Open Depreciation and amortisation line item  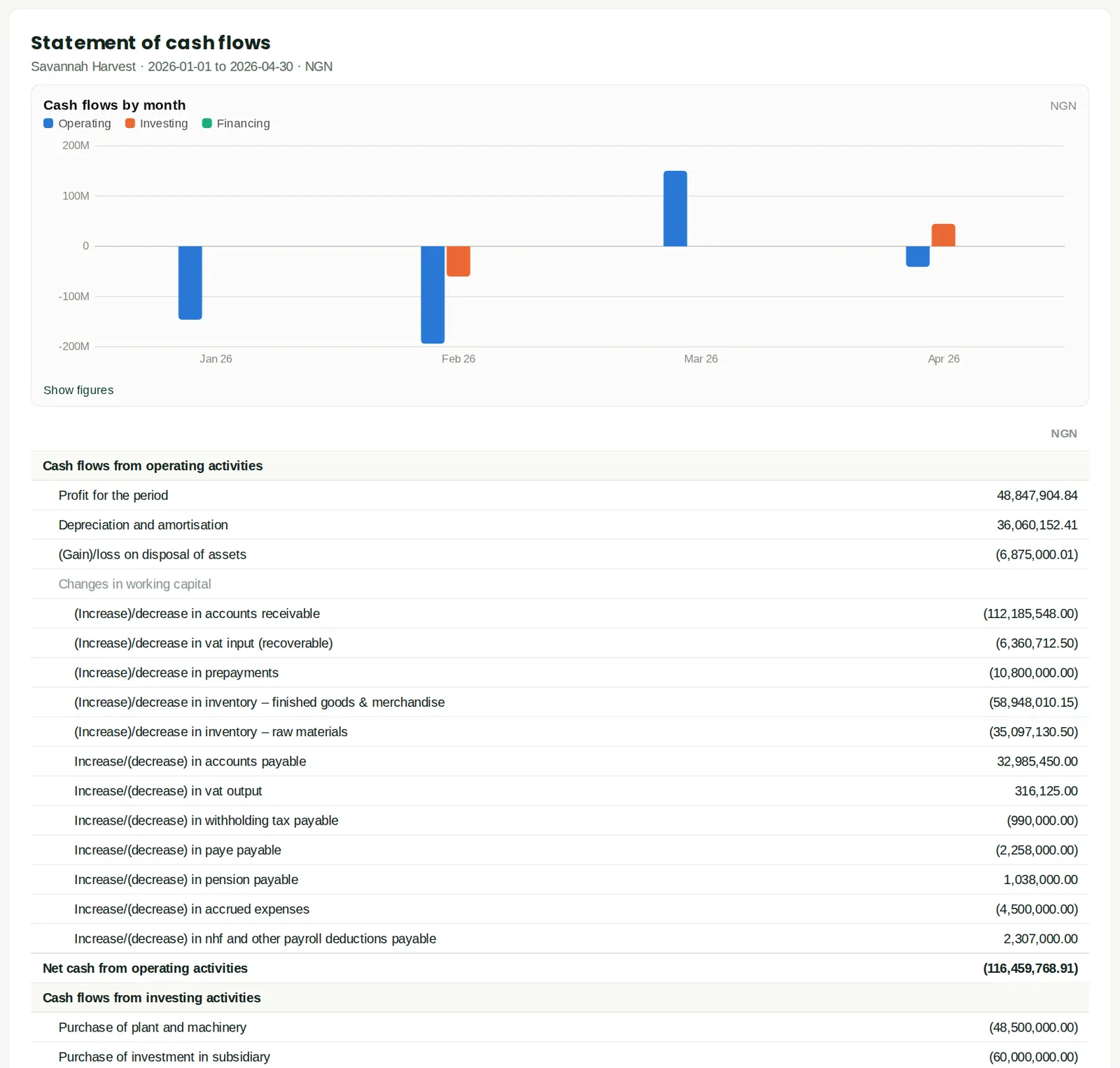click(560, 525)
